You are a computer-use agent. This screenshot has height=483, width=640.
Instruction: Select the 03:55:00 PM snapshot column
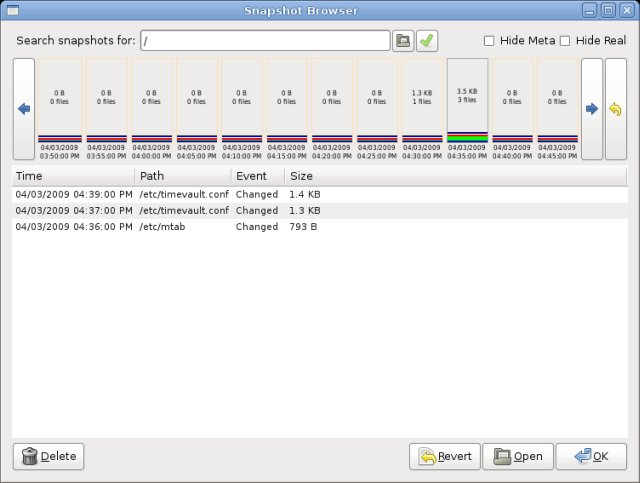coord(106,109)
